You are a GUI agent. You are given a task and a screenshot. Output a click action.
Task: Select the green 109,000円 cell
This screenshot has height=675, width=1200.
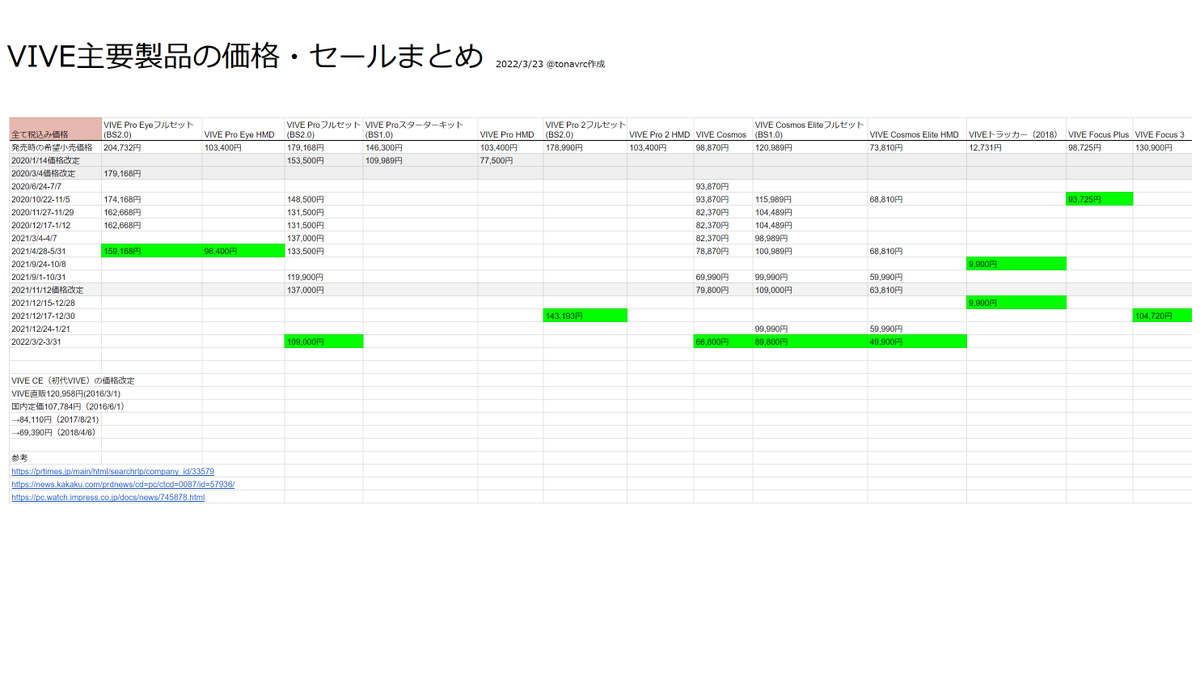(x=324, y=342)
